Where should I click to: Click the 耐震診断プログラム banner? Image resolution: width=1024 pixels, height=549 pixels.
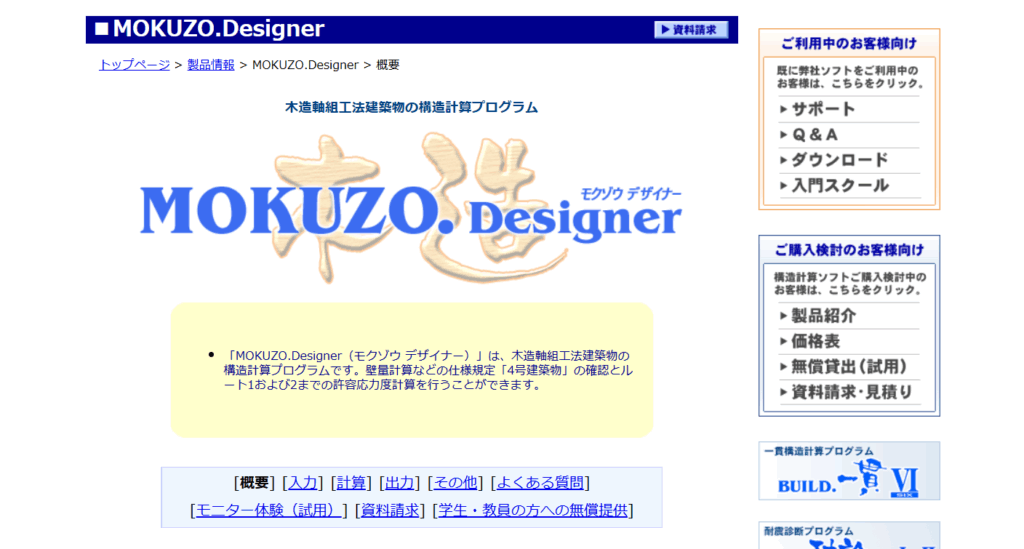pos(849,535)
